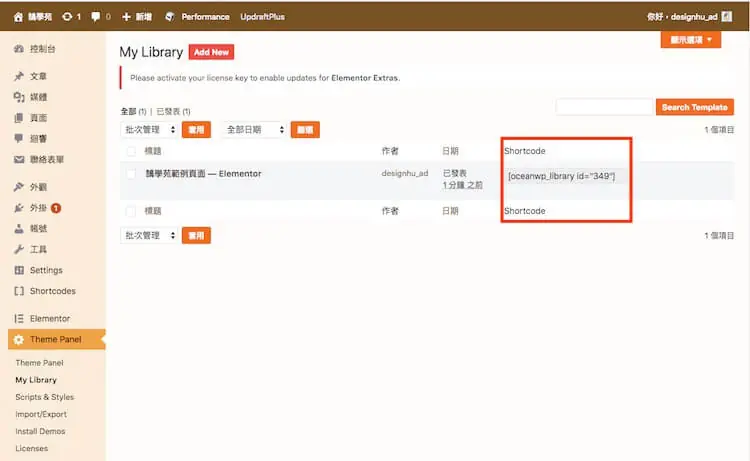Open the My Library submenu item
This screenshot has width=750, height=461.
pos(36,380)
